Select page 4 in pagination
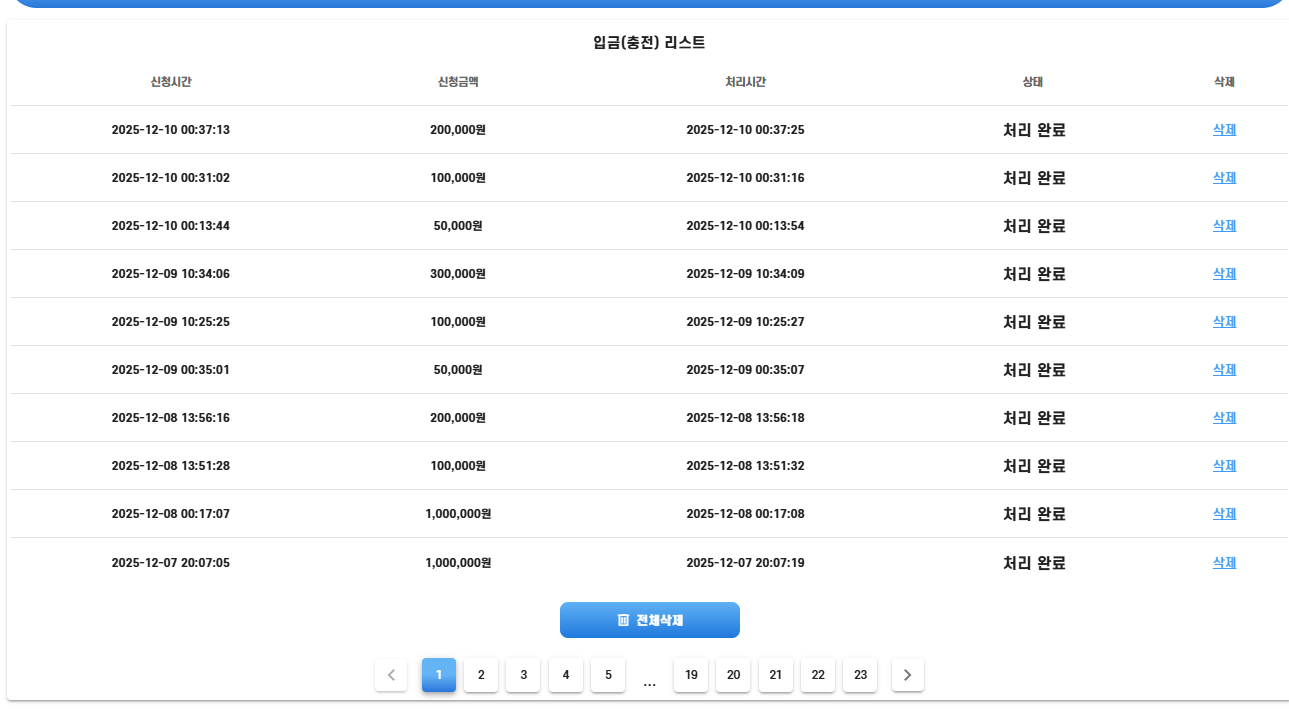 point(566,675)
